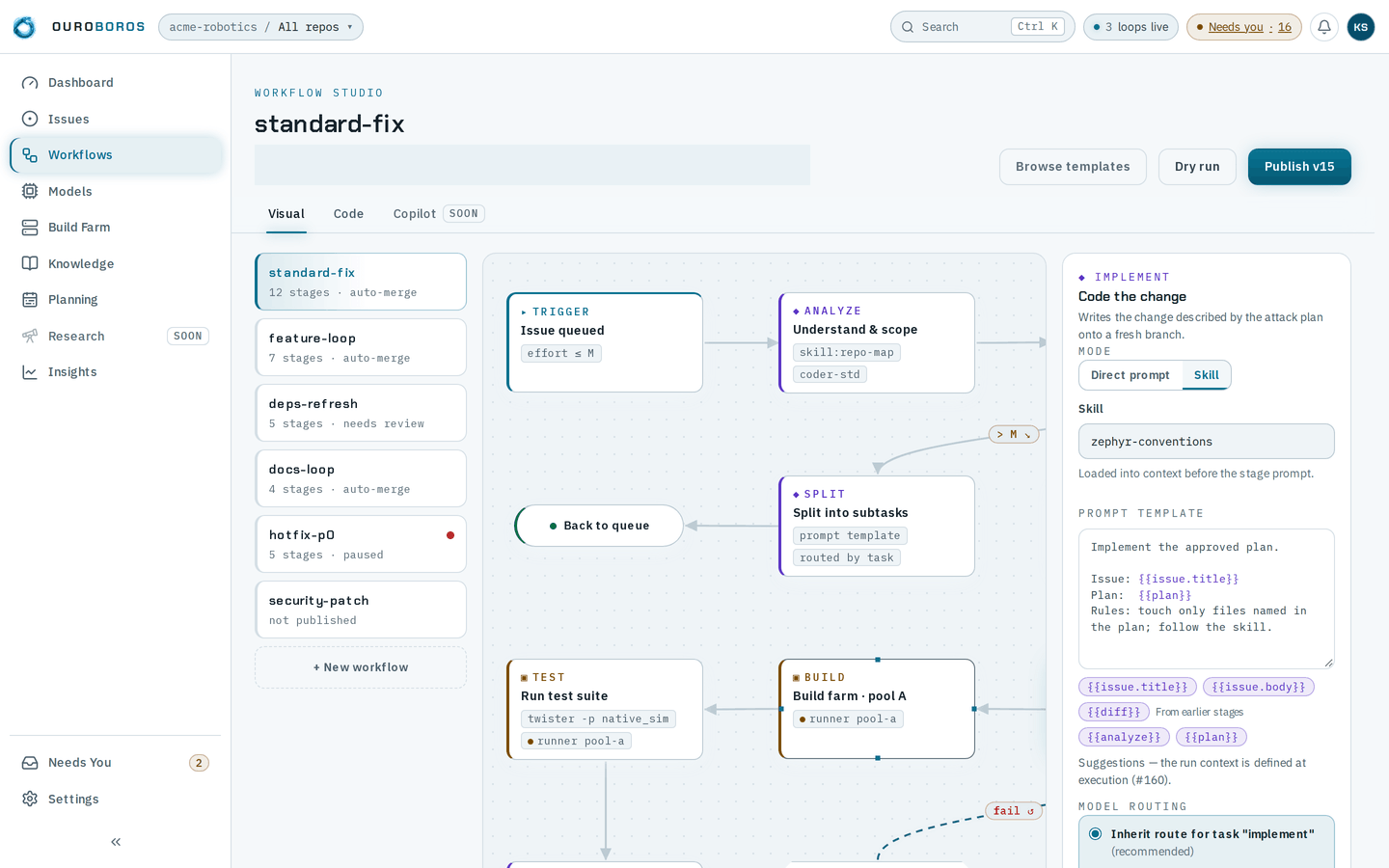Open Settings via the gear icon
The width and height of the screenshot is (1389, 868).
(x=30, y=800)
